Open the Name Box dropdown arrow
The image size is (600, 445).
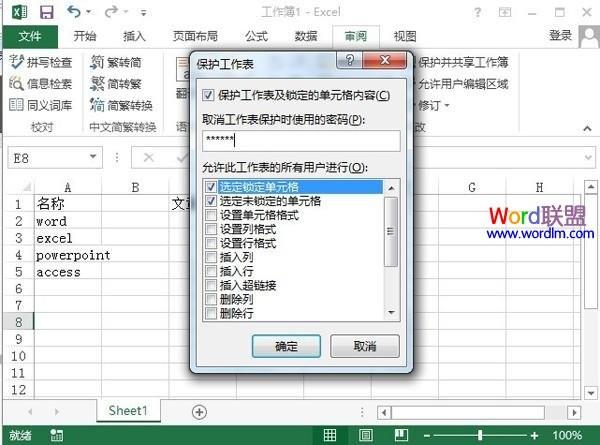pos(93,156)
